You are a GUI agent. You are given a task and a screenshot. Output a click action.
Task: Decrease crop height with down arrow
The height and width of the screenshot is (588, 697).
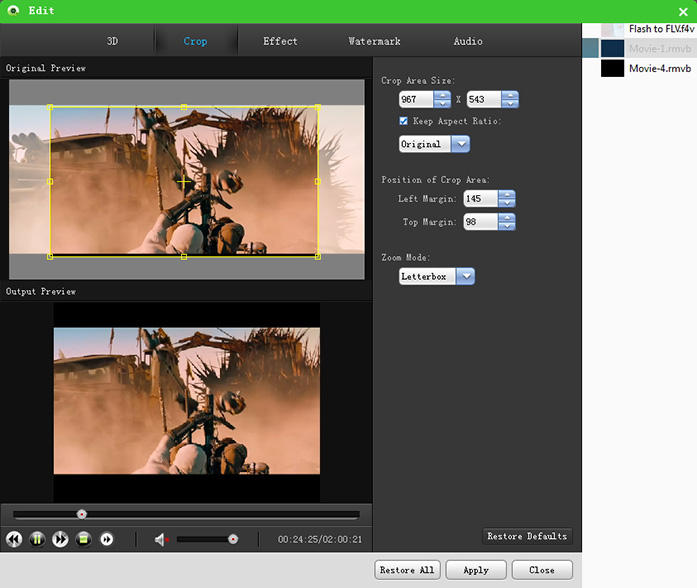pyautogui.click(x=510, y=104)
